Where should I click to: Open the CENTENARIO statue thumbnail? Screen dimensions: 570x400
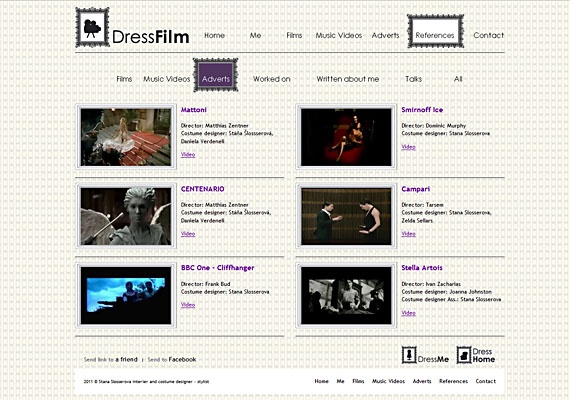point(126,216)
